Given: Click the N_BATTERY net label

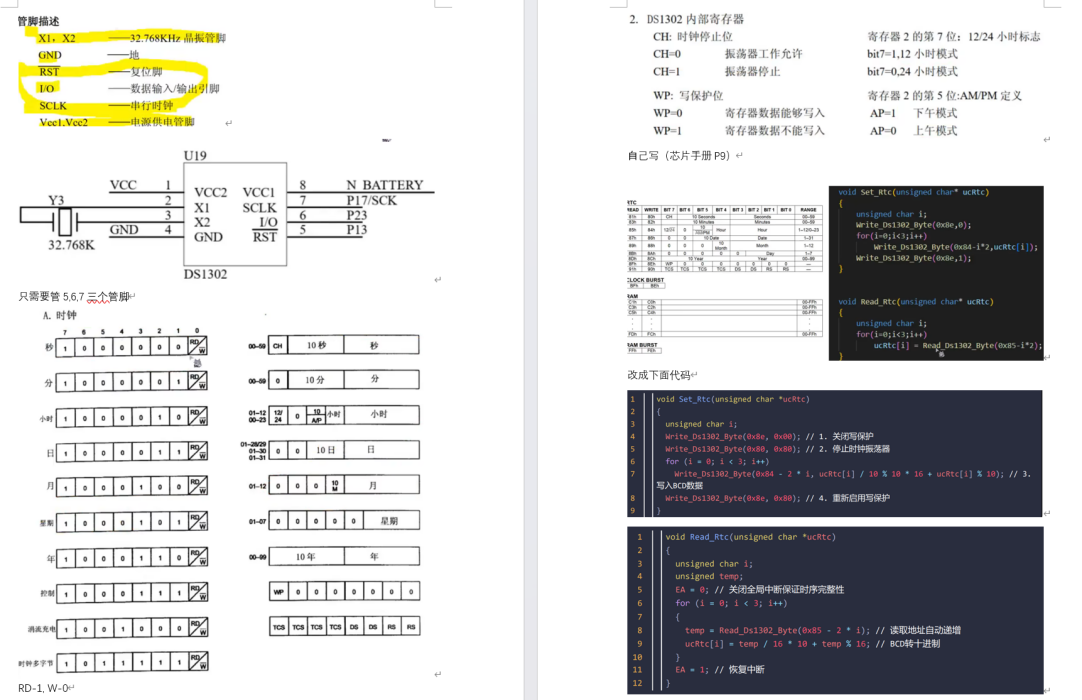Looking at the screenshot, I should click(384, 185).
